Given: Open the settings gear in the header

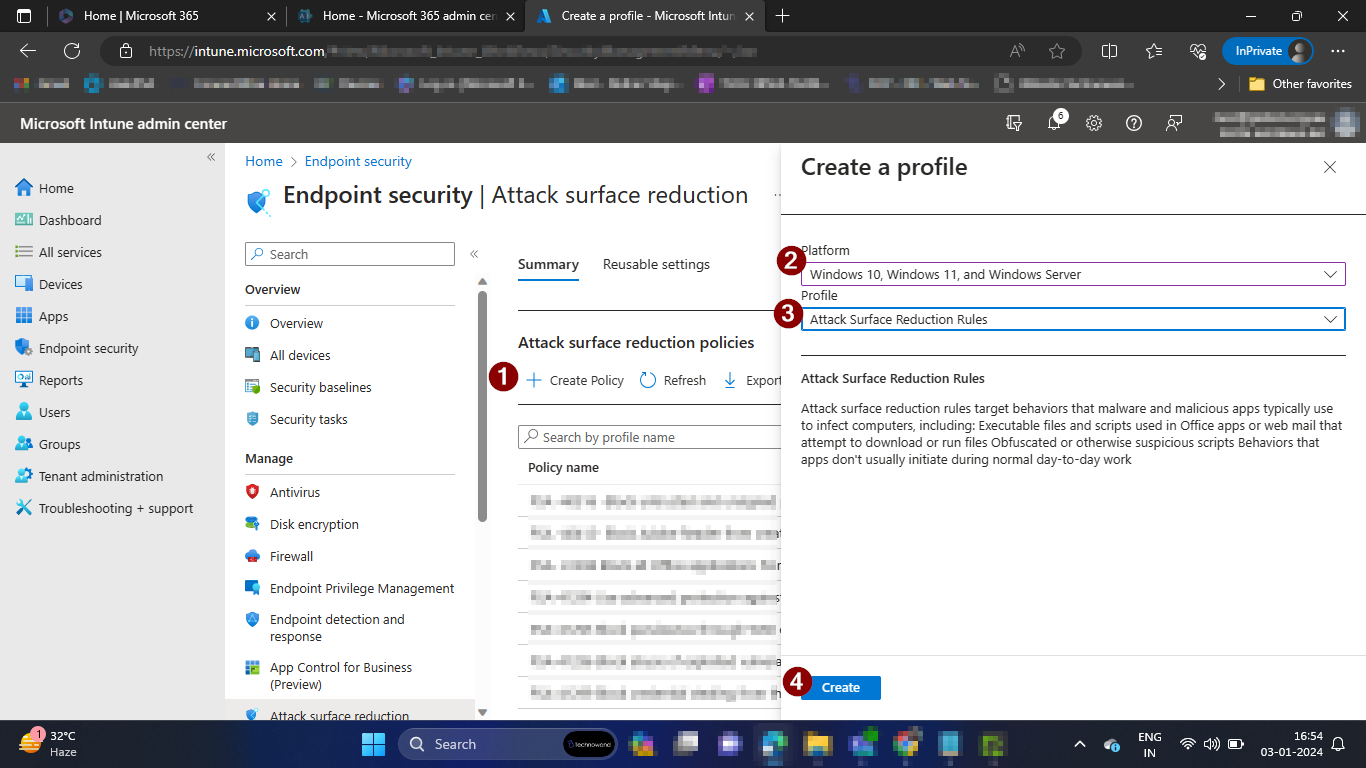Looking at the screenshot, I should click(x=1094, y=123).
